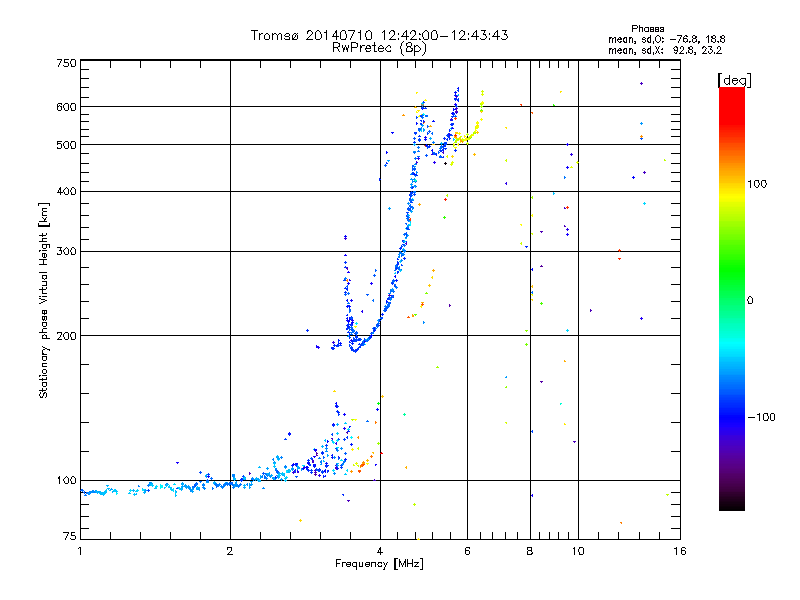Click the colorbar label "0"
Screen dimensions: 800x600
(x=749, y=301)
